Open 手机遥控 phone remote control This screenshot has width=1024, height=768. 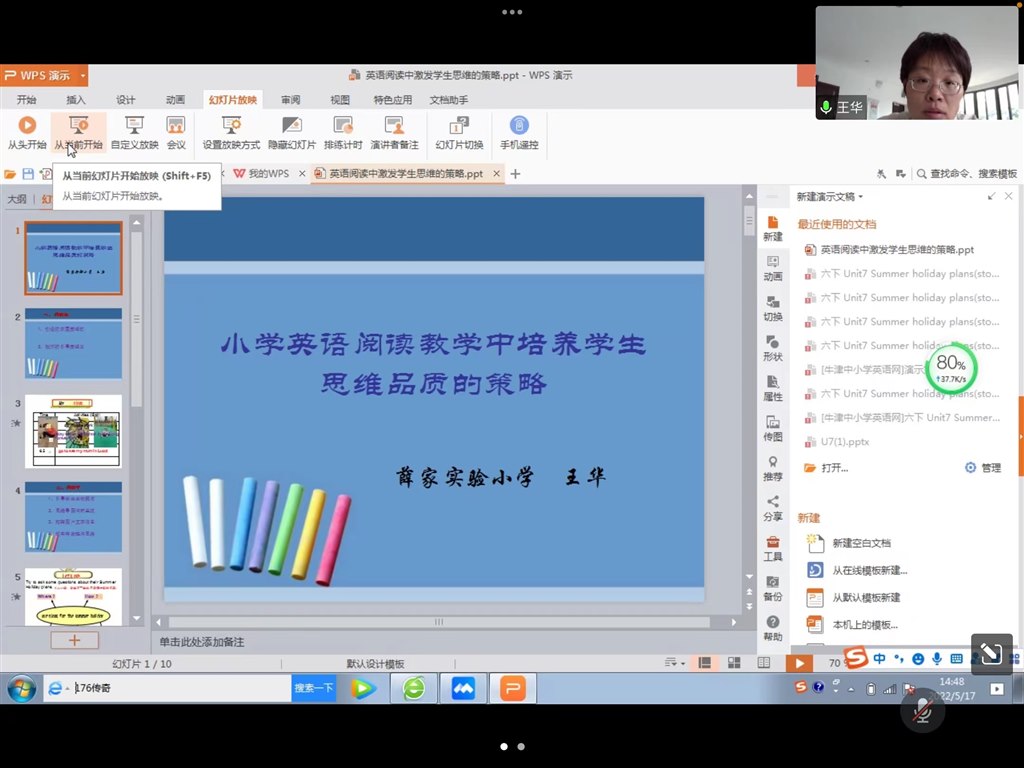point(519,130)
